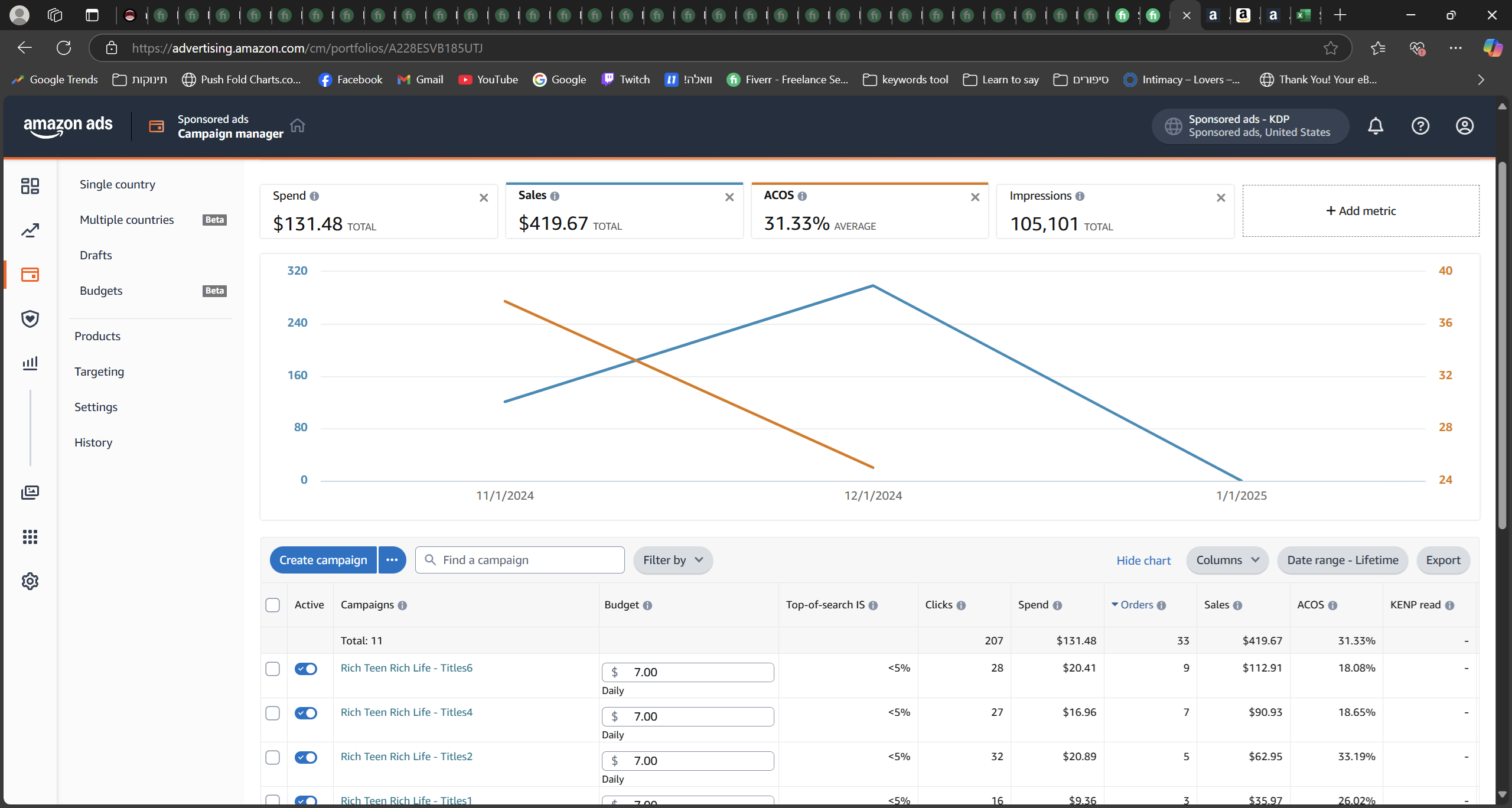Image resolution: width=1512 pixels, height=808 pixels.
Task: Show info for Clicks column header
Action: point(961,605)
